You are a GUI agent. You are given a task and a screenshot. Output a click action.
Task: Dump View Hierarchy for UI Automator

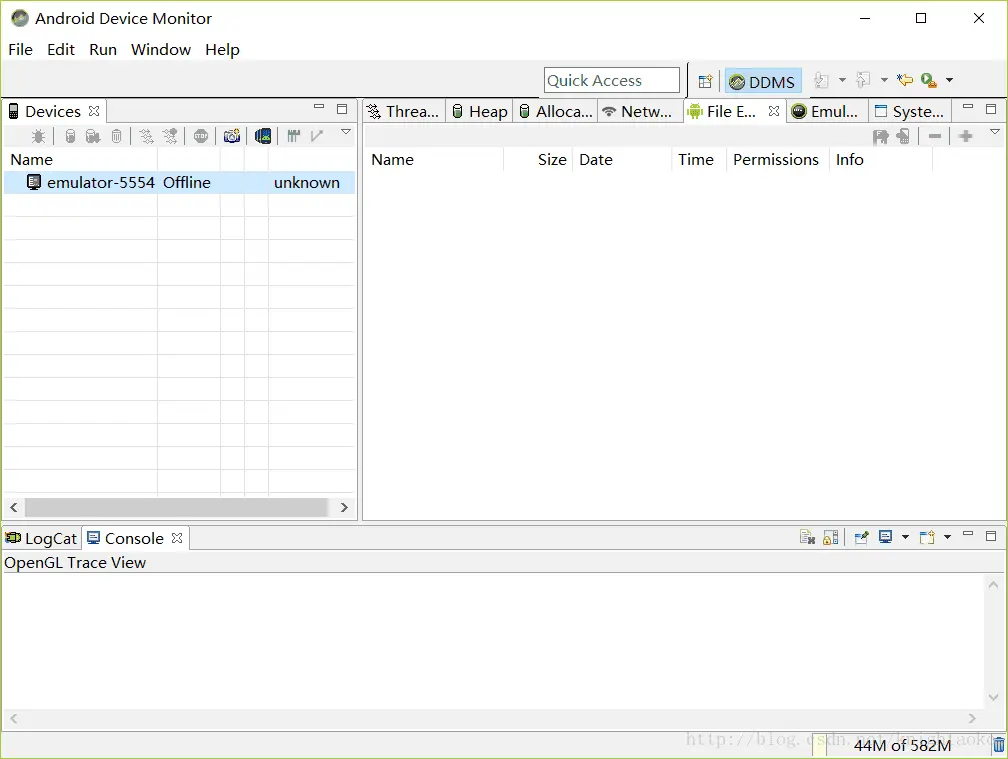(x=263, y=136)
